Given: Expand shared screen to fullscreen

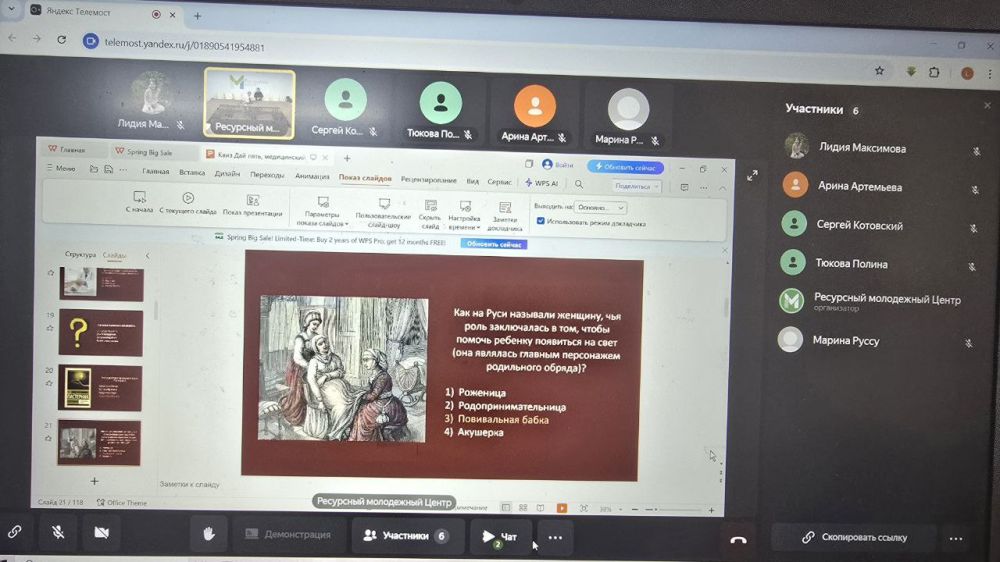Looking at the screenshot, I should coord(753,175).
